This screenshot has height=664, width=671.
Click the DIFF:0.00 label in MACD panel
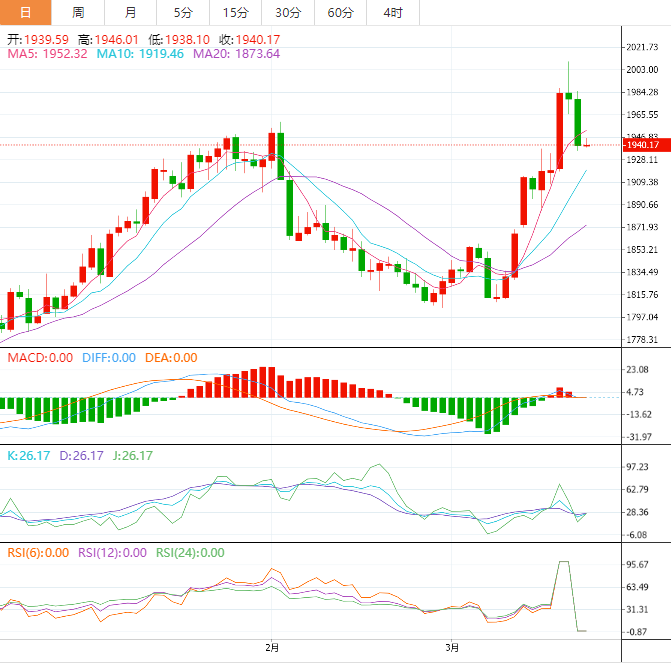(x=108, y=357)
